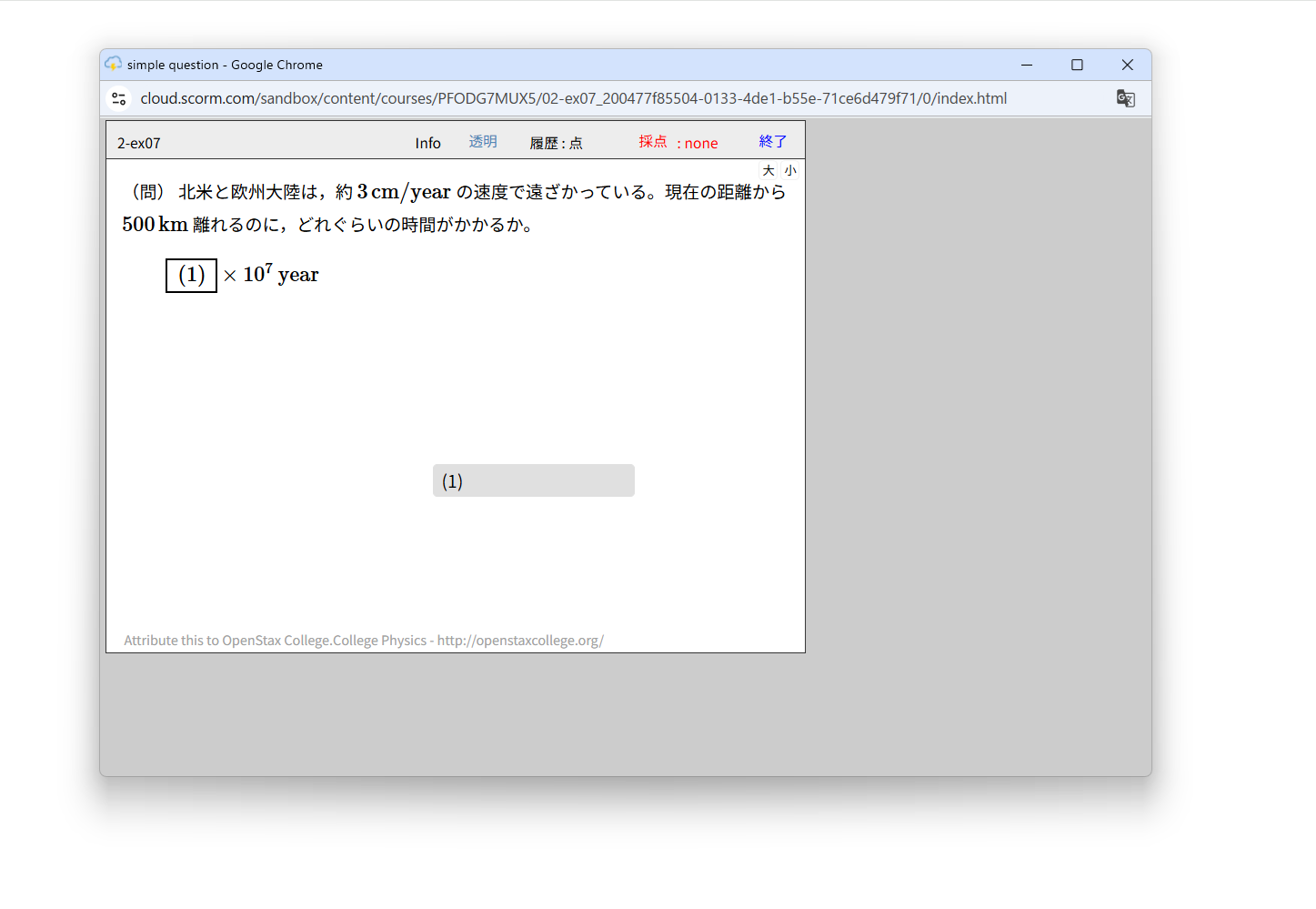Image resolution: width=1316 pixels, height=909 pixels.
Task: Open the Google Translate icon
Action: (x=1125, y=98)
